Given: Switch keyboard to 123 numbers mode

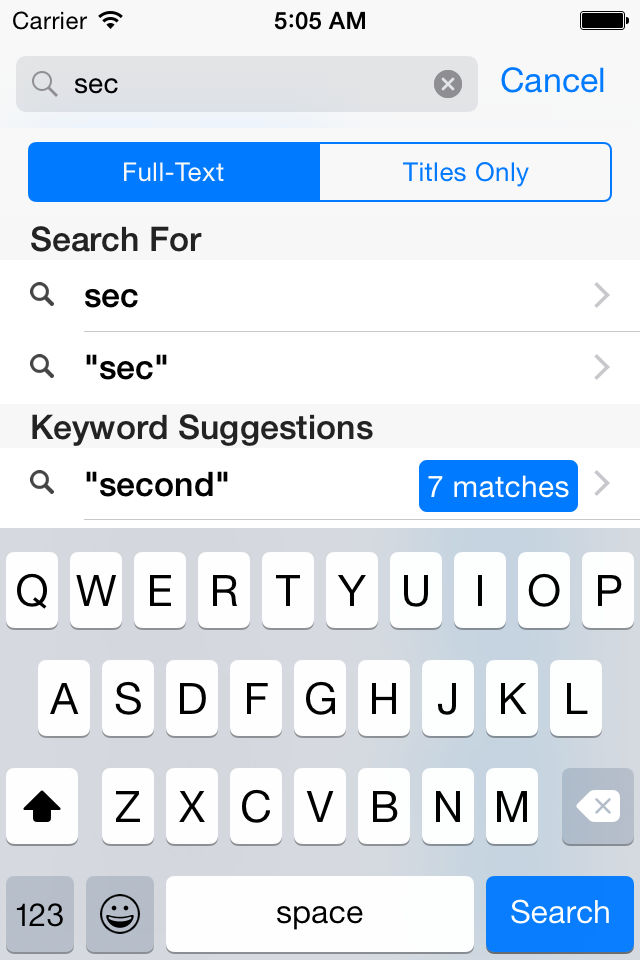Looking at the screenshot, I should [x=40, y=913].
